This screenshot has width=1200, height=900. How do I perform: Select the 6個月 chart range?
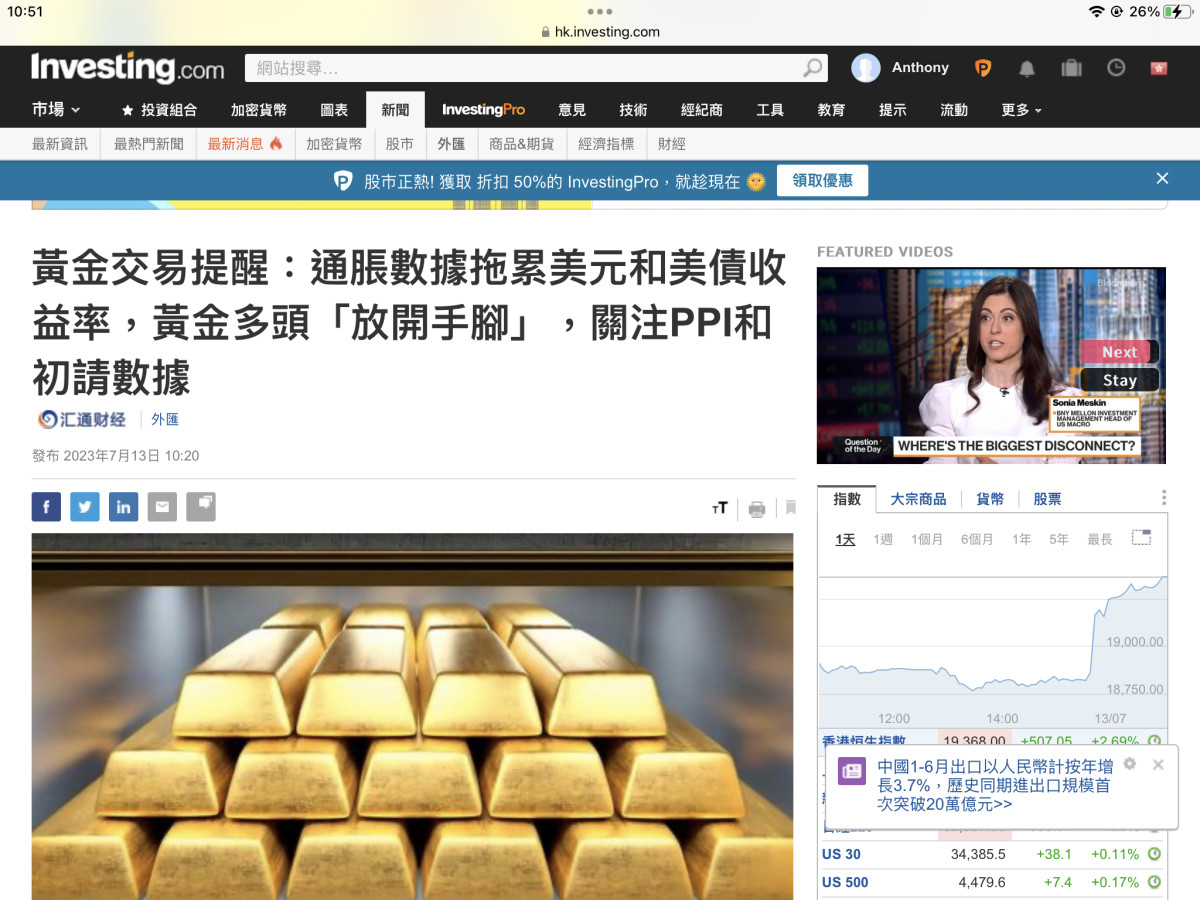[977, 539]
